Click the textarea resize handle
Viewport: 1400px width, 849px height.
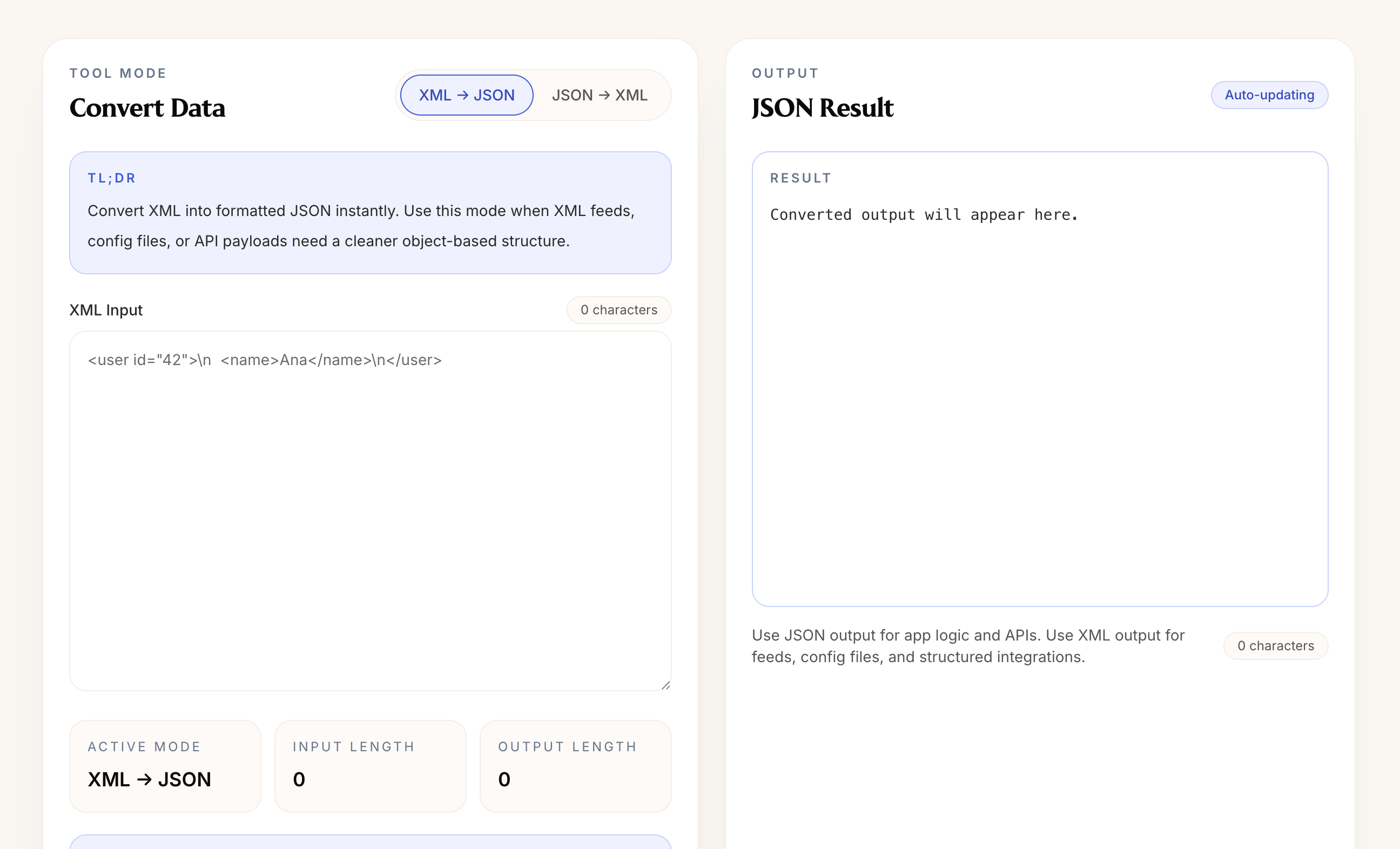pos(666,686)
